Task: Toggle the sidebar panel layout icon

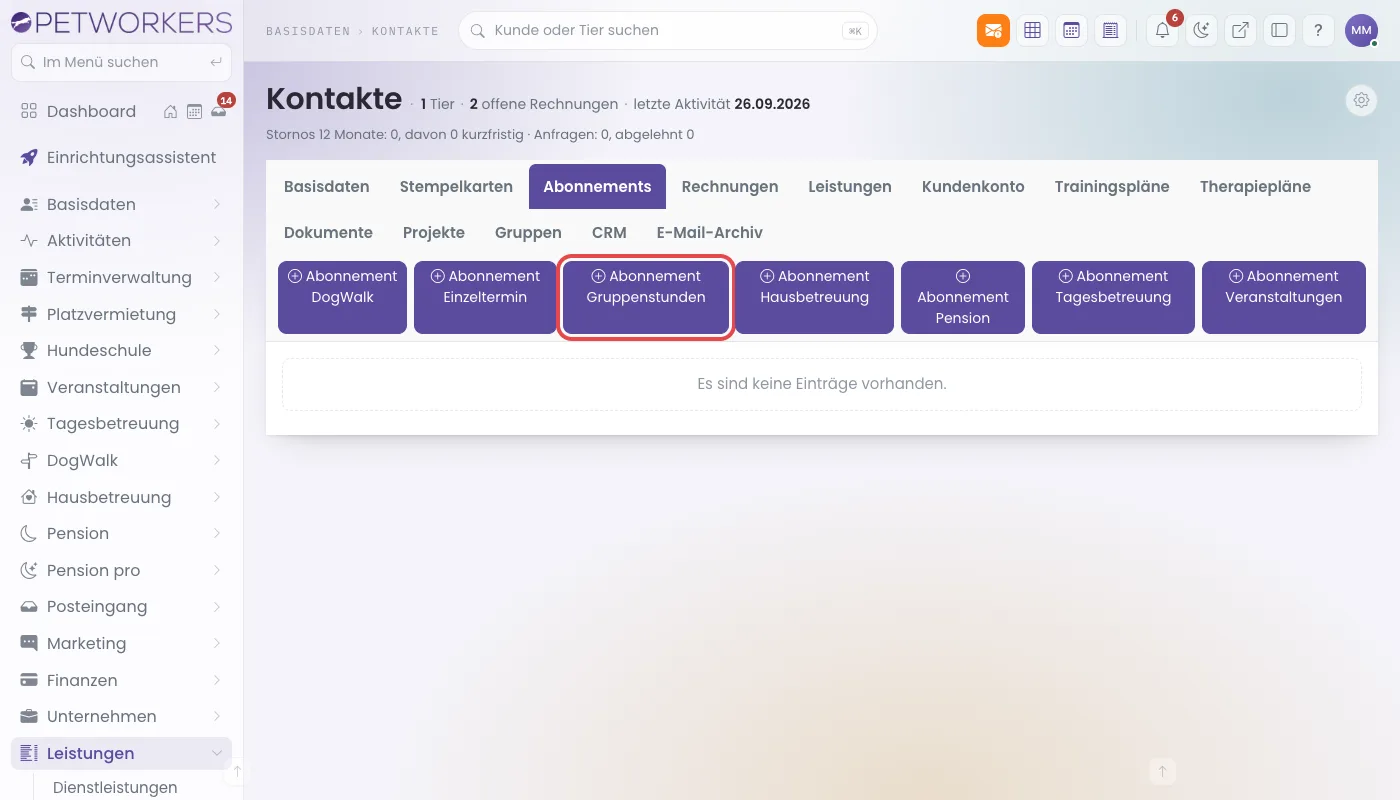Action: tap(1279, 30)
